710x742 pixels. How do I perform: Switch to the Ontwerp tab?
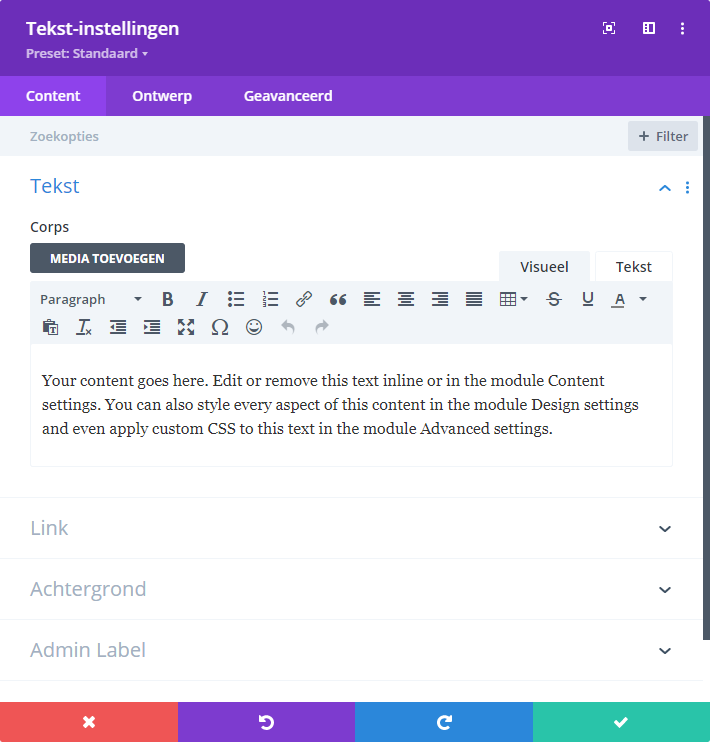pos(162,96)
